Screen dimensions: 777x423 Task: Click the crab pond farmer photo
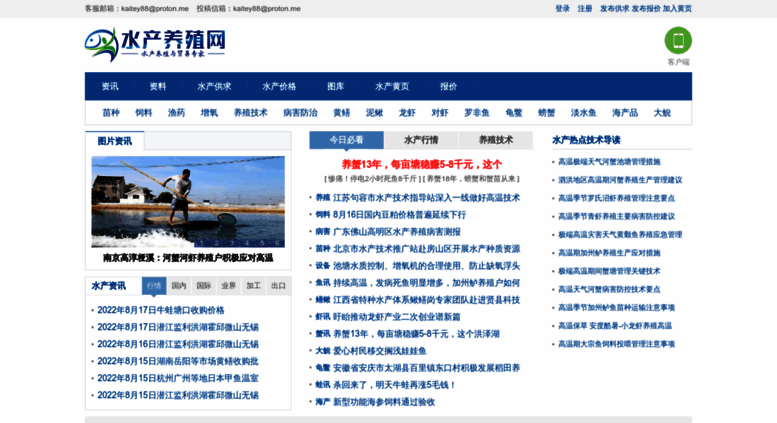pos(188,202)
